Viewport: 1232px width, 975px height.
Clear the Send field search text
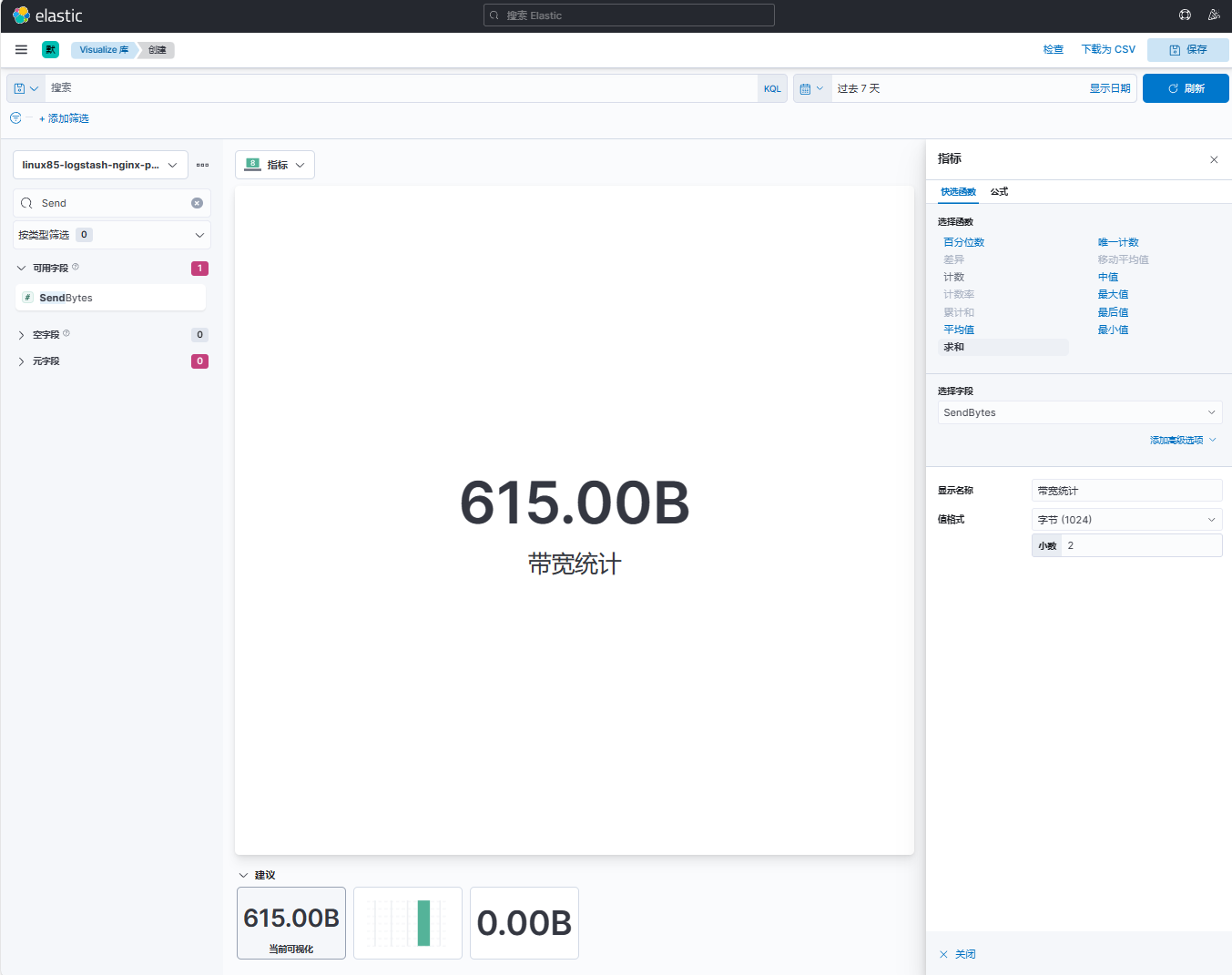pyautogui.click(x=197, y=203)
